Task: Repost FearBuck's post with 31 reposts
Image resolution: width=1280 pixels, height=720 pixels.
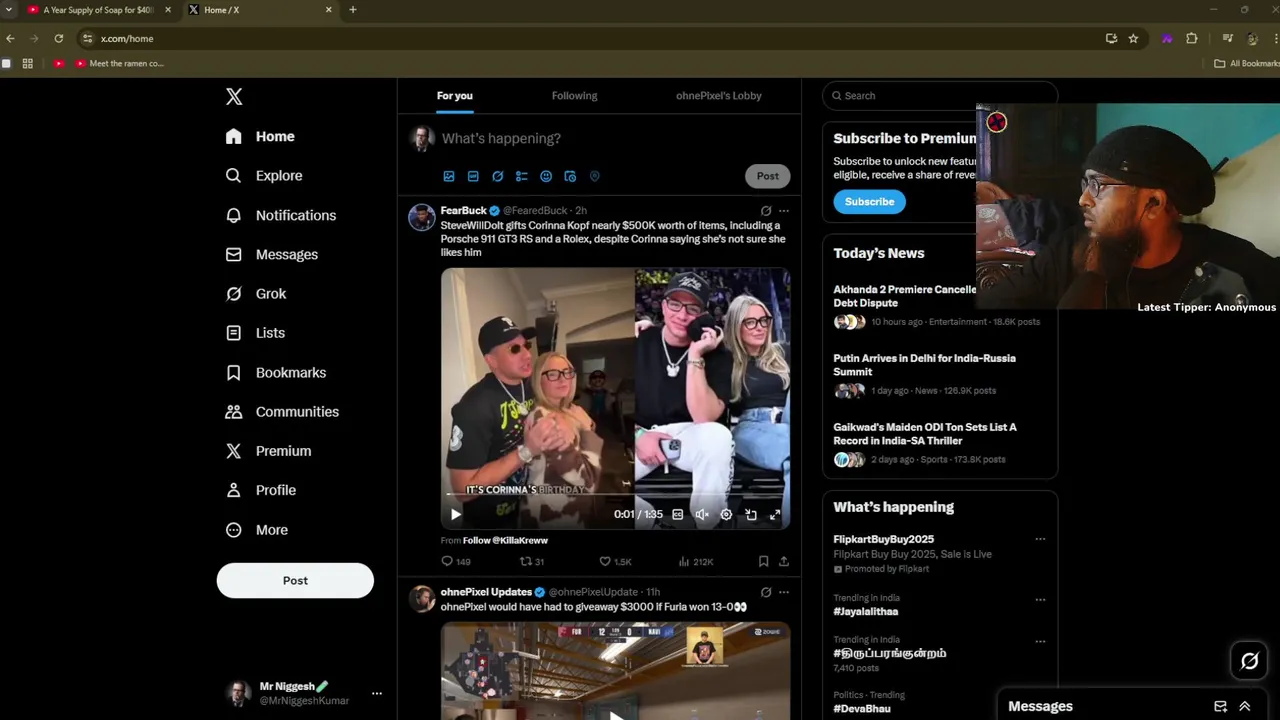Action: tap(532, 562)
